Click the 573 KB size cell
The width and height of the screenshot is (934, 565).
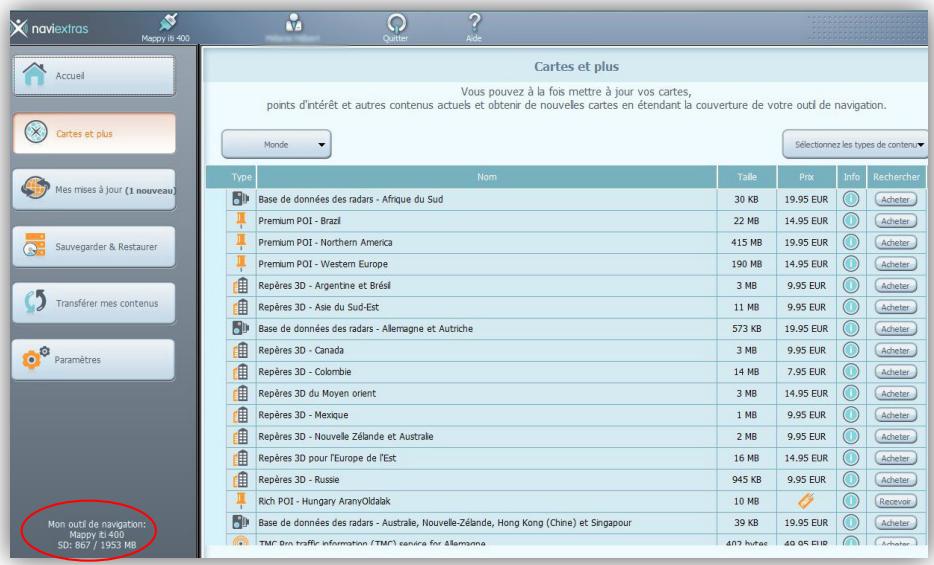pyautogui.click(x=746, y=329)
